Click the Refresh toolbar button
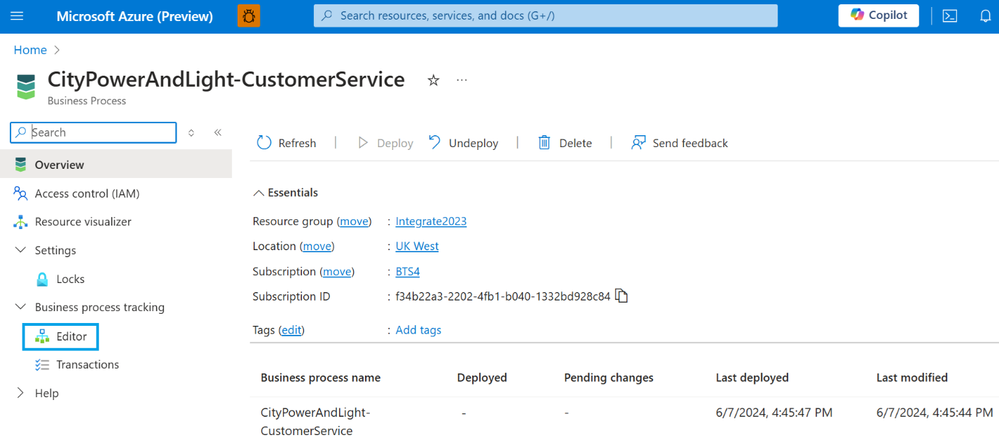The width and height of the screenshot is (999, 440). [x=286, y=143]
